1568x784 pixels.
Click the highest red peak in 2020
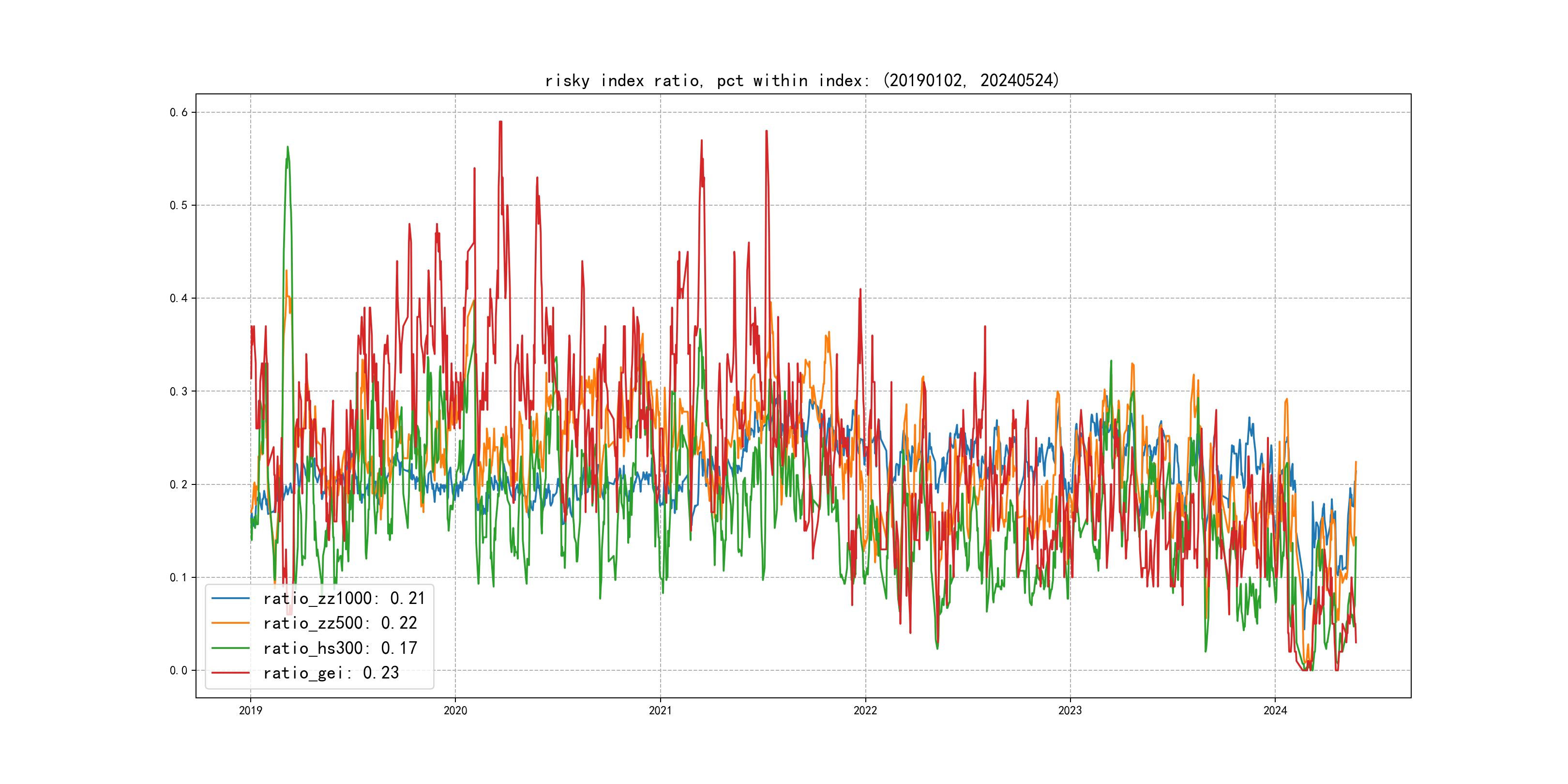coord(500,122)
